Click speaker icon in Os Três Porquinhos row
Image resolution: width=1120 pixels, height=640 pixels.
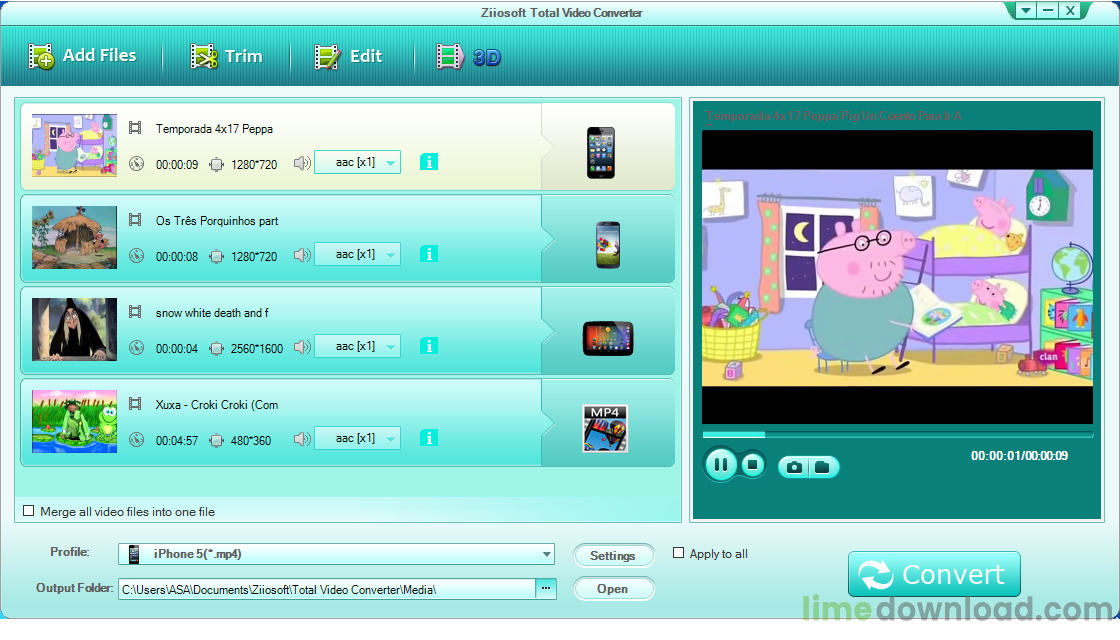[302, 254]
